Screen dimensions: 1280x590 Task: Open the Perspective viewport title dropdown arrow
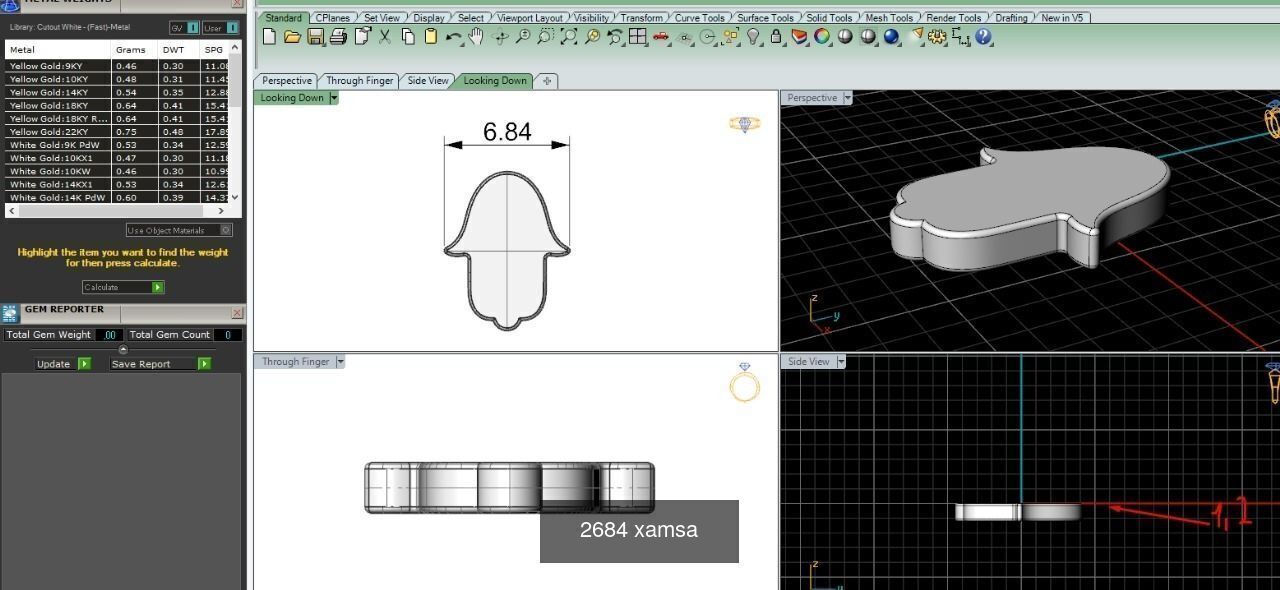tap(847, 98)
